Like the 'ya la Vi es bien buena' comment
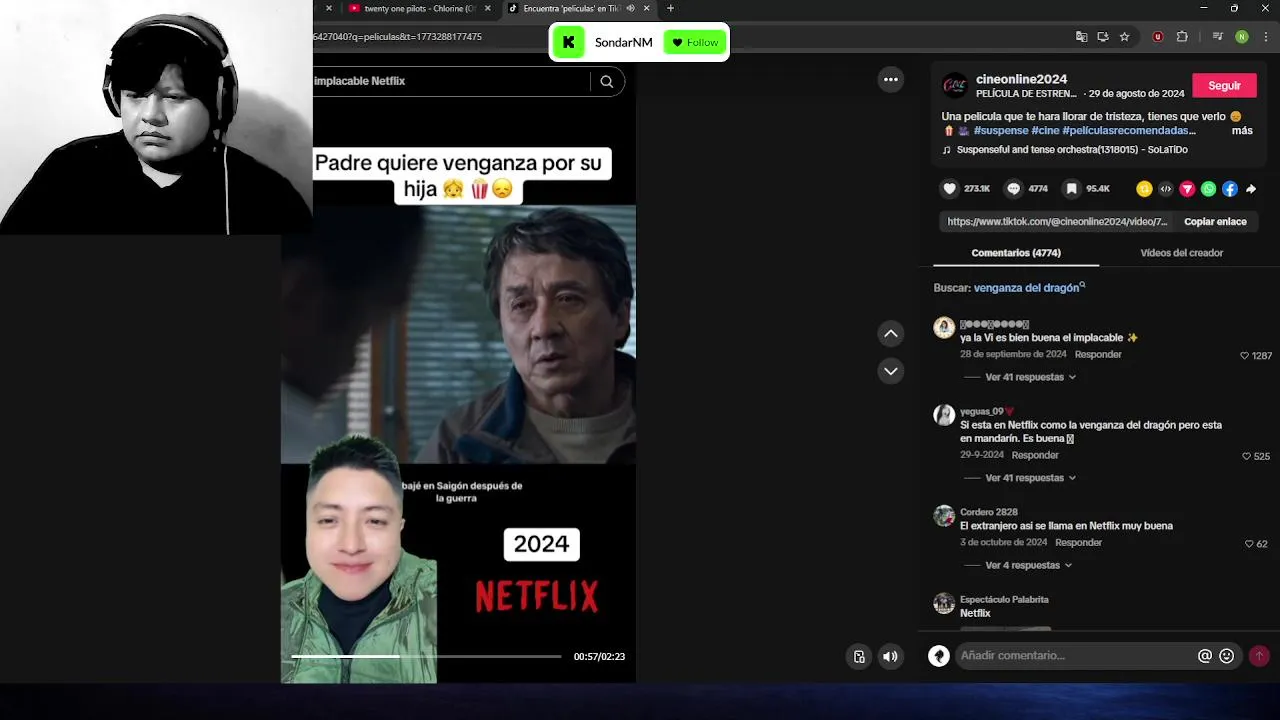The height and width of the screenshot is (720, 1280). coord(1245,356)
